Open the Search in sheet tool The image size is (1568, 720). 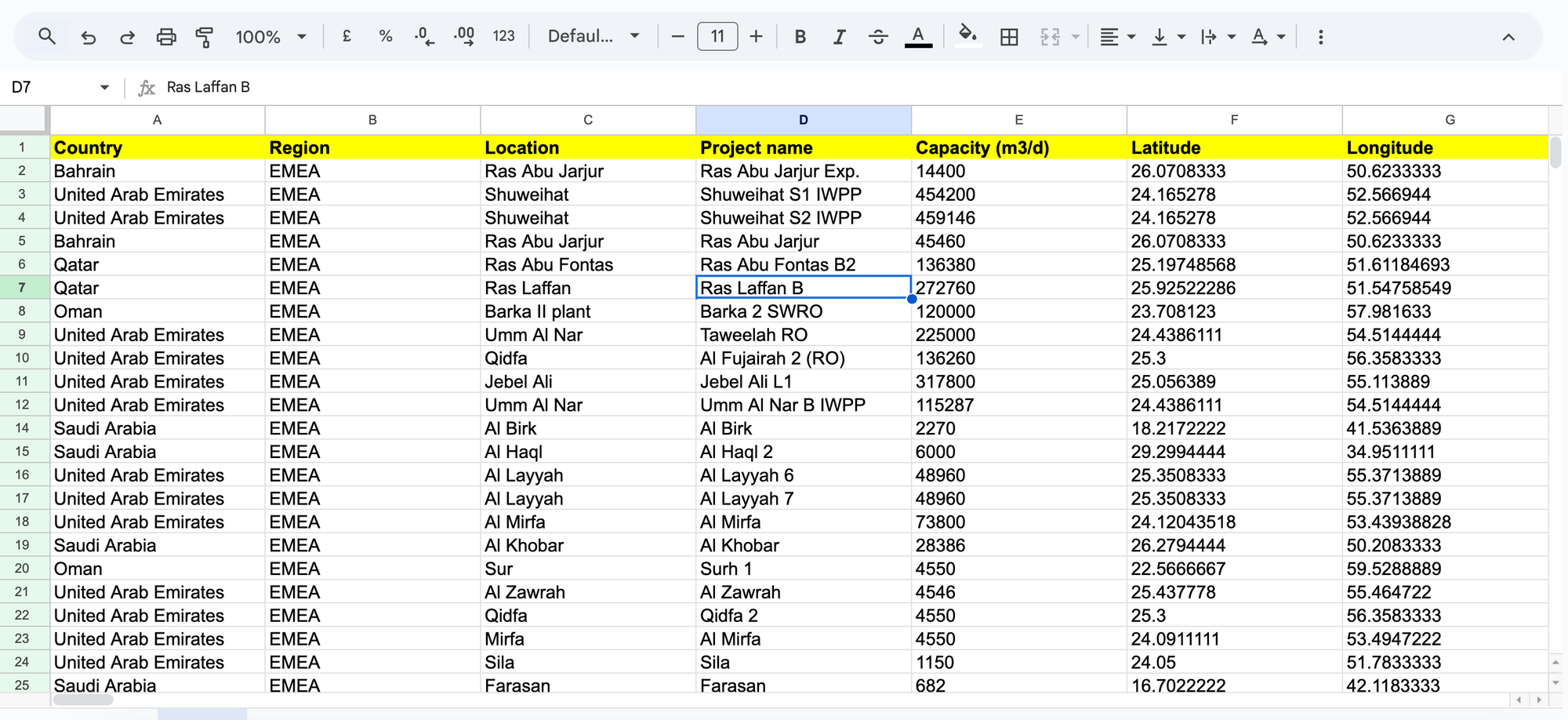tap(47, 36)
